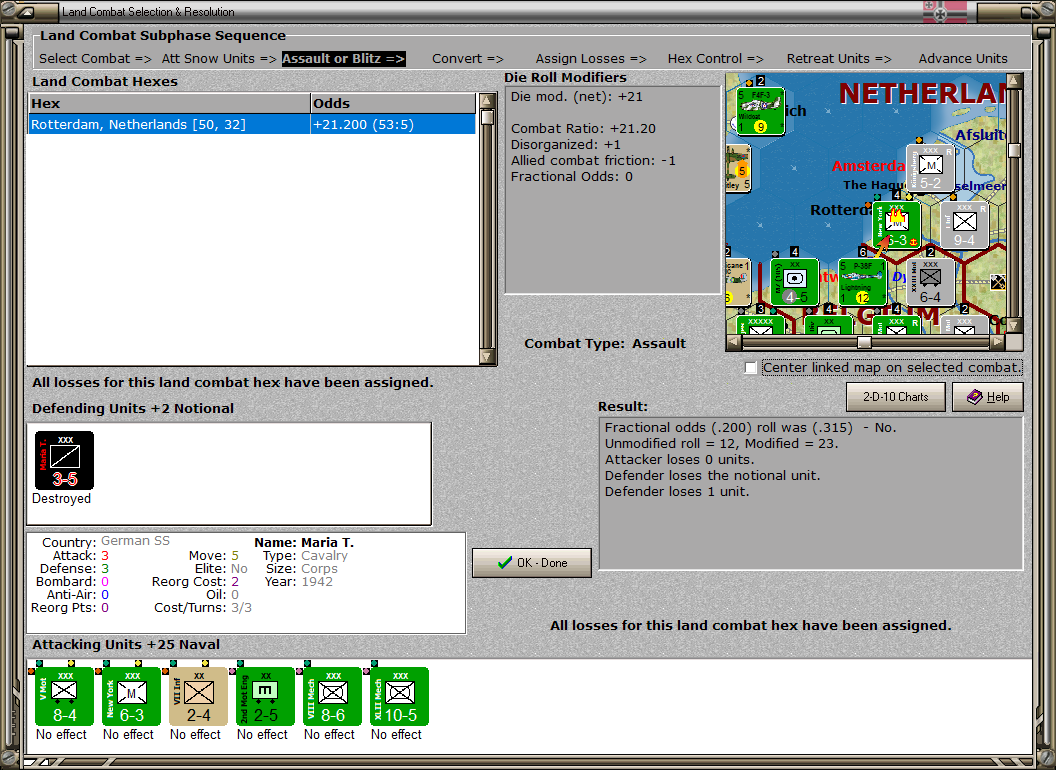Screen dimensions: 1056x770
Task: Click the gray XXIII Mot 6-4 unit on map
Action: pyautogui.click(x=930, y=282)
